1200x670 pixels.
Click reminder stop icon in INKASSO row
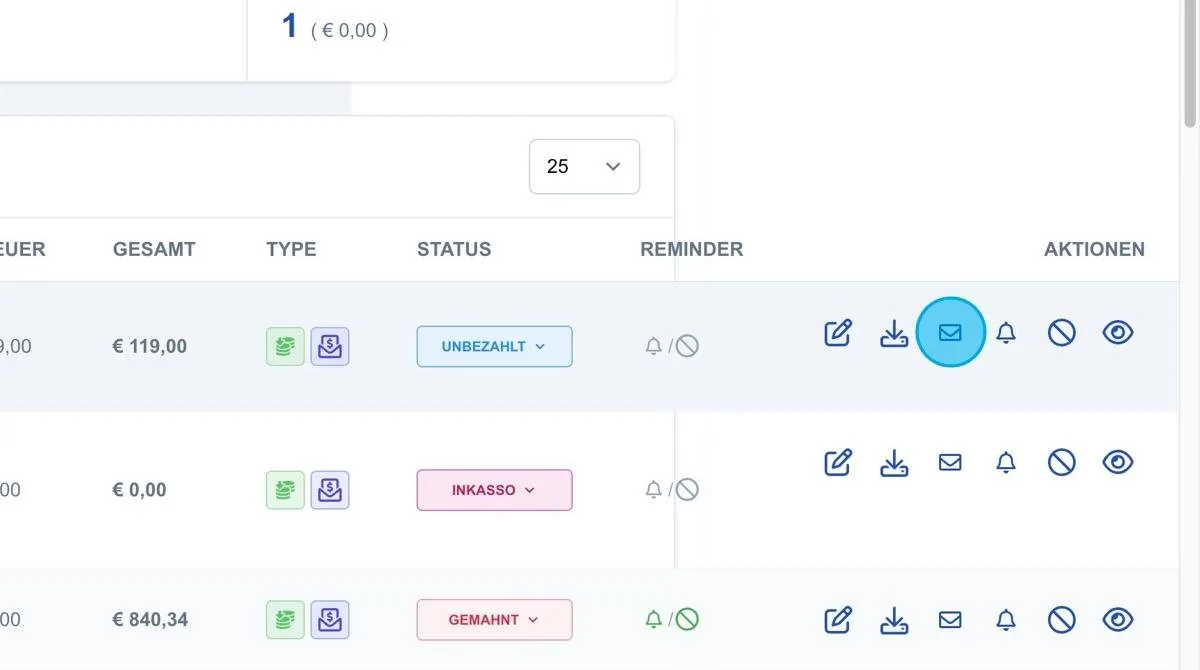pyautogui.click(x=687, y=490)
